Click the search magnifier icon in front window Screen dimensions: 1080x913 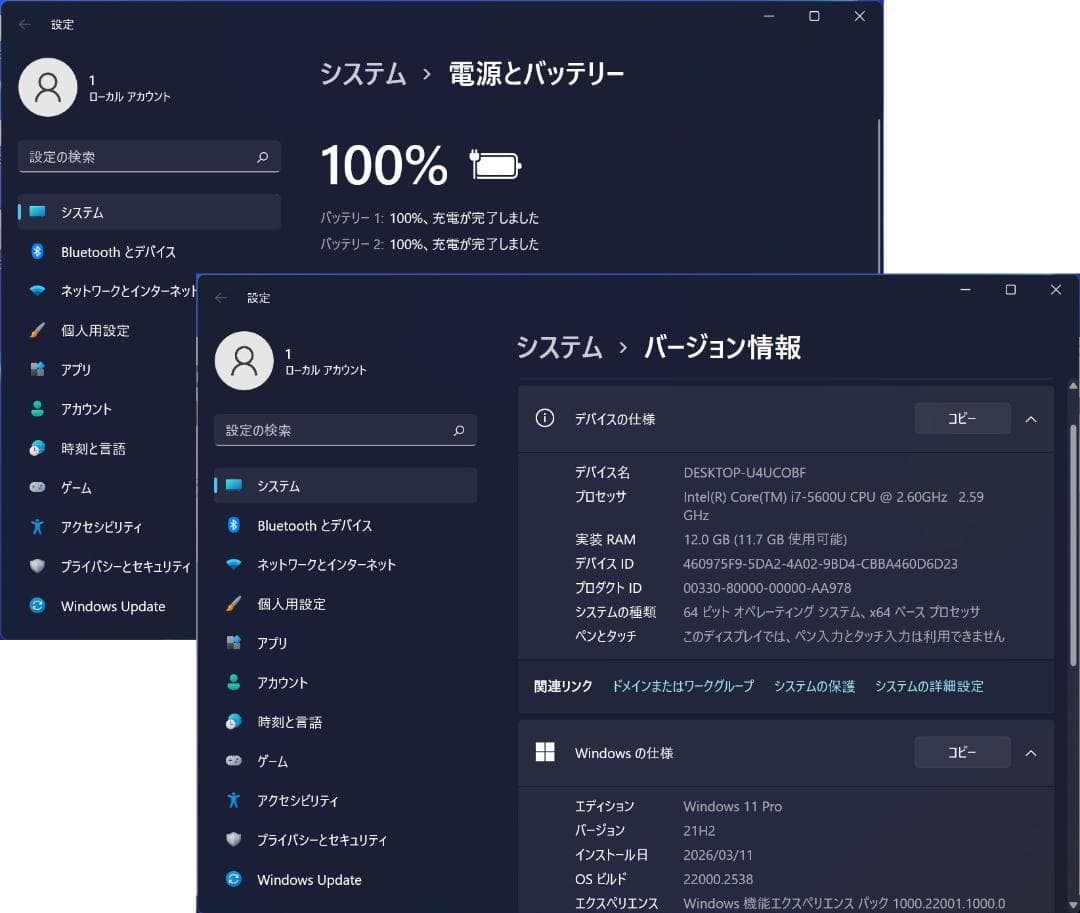(x=459, y=430)
